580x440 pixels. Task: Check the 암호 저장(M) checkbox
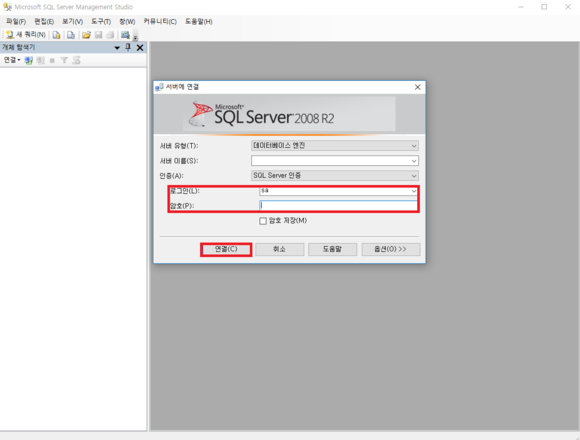tap(263, 221)
